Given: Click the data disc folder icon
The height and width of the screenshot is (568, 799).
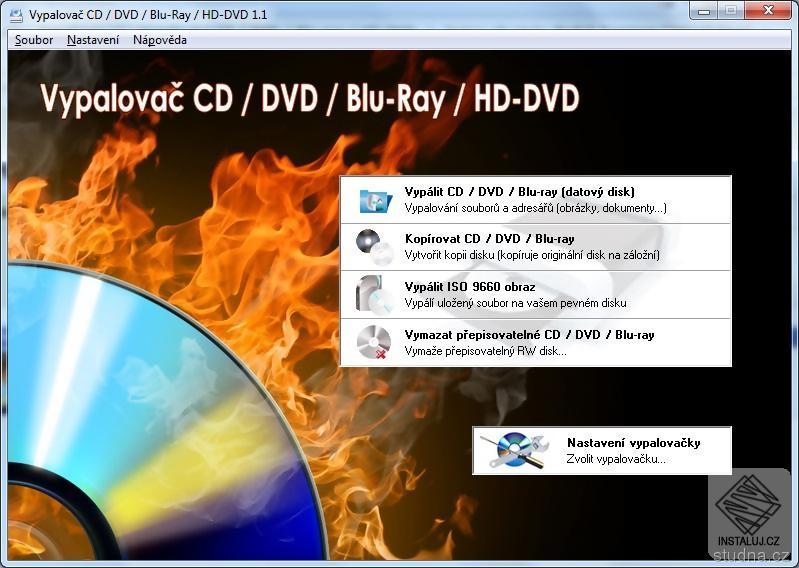Looking at the screenshot, I should (x=376, y=200).
